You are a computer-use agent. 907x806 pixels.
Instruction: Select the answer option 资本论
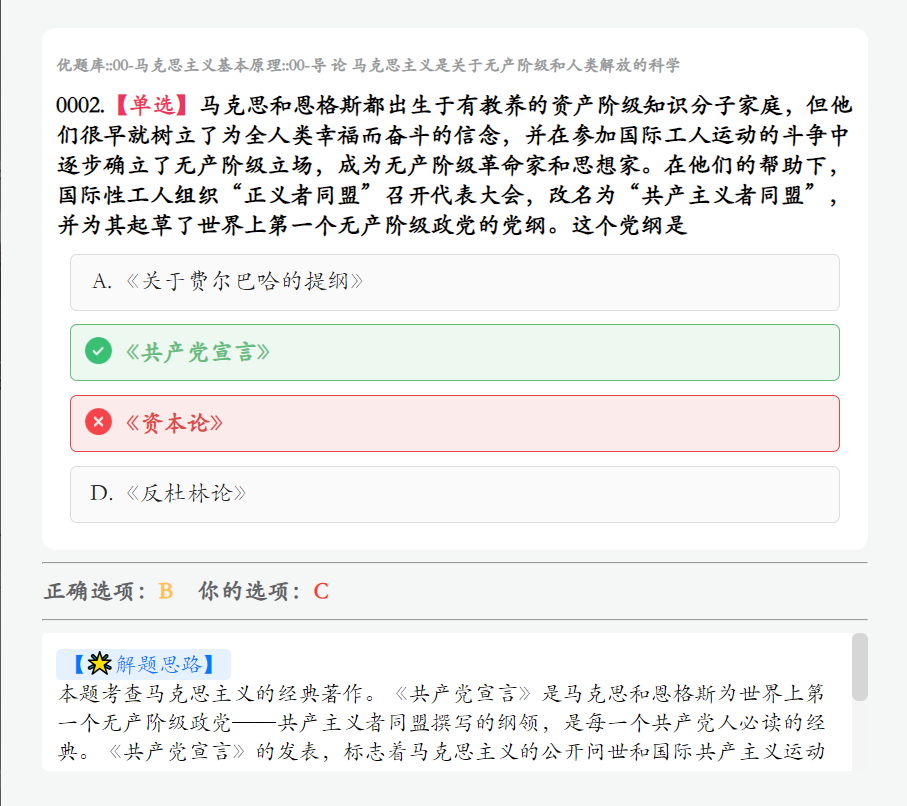point(455,424)
